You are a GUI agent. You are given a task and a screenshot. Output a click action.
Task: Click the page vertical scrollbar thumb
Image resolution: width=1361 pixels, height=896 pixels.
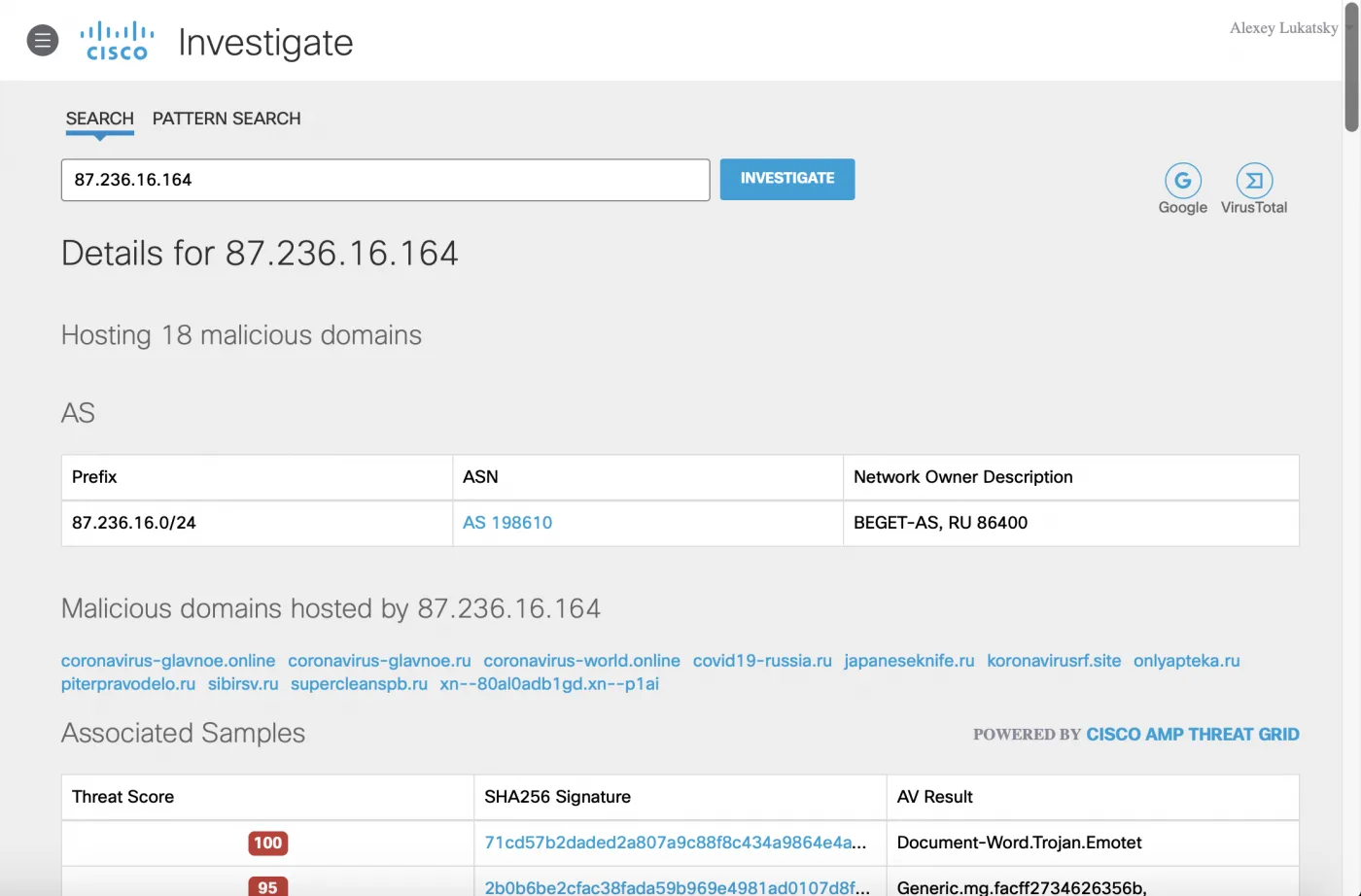click(1351, 66)
